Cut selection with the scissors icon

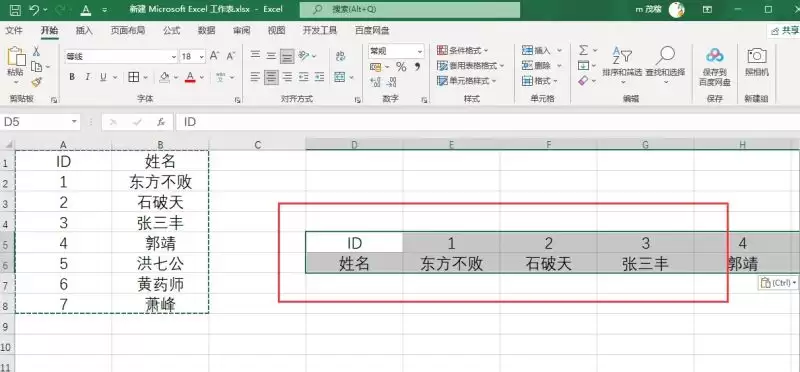(x=37, y=51)
